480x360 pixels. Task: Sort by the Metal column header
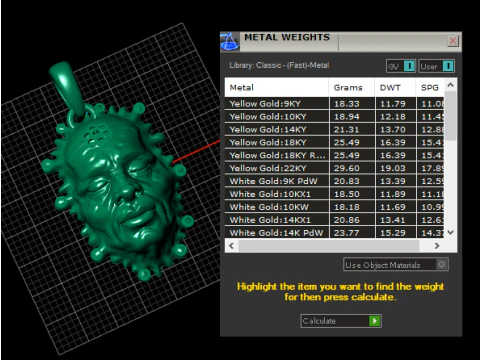[x=277, y=88]
